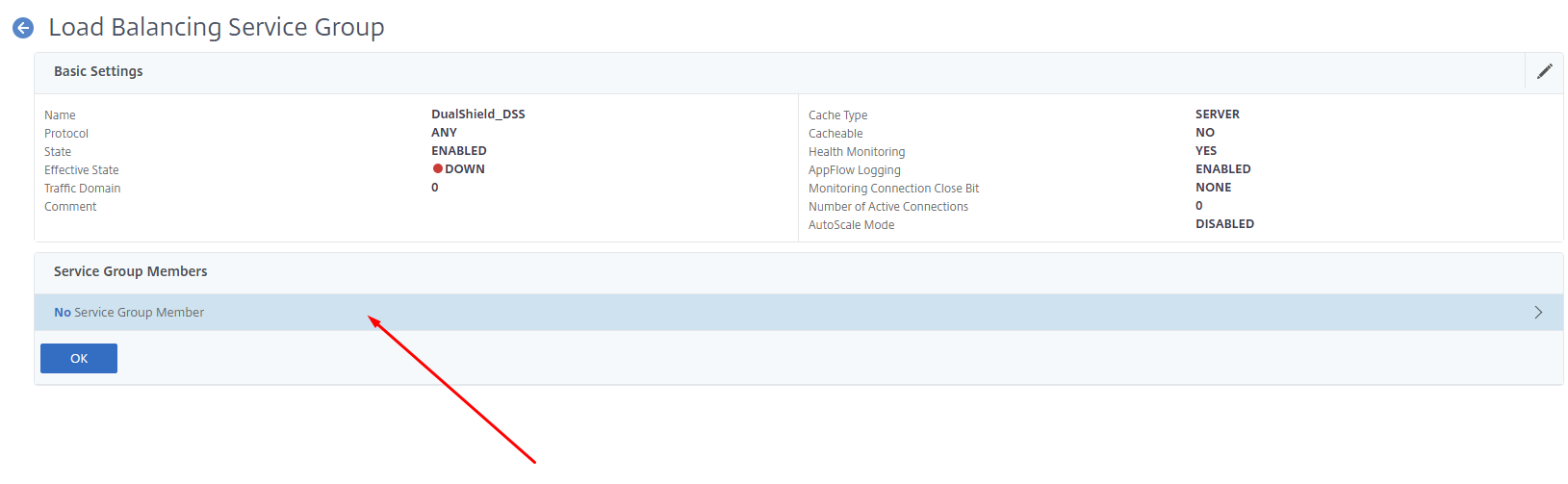This screenshot has height=484, width=1568.
Task: Click the Load Balancing Service Group title
Action: coord(217,28)
